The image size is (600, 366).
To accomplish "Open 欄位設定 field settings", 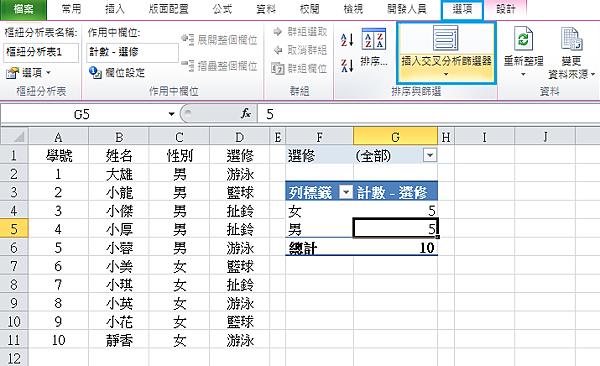I will [x=117, y=72].
